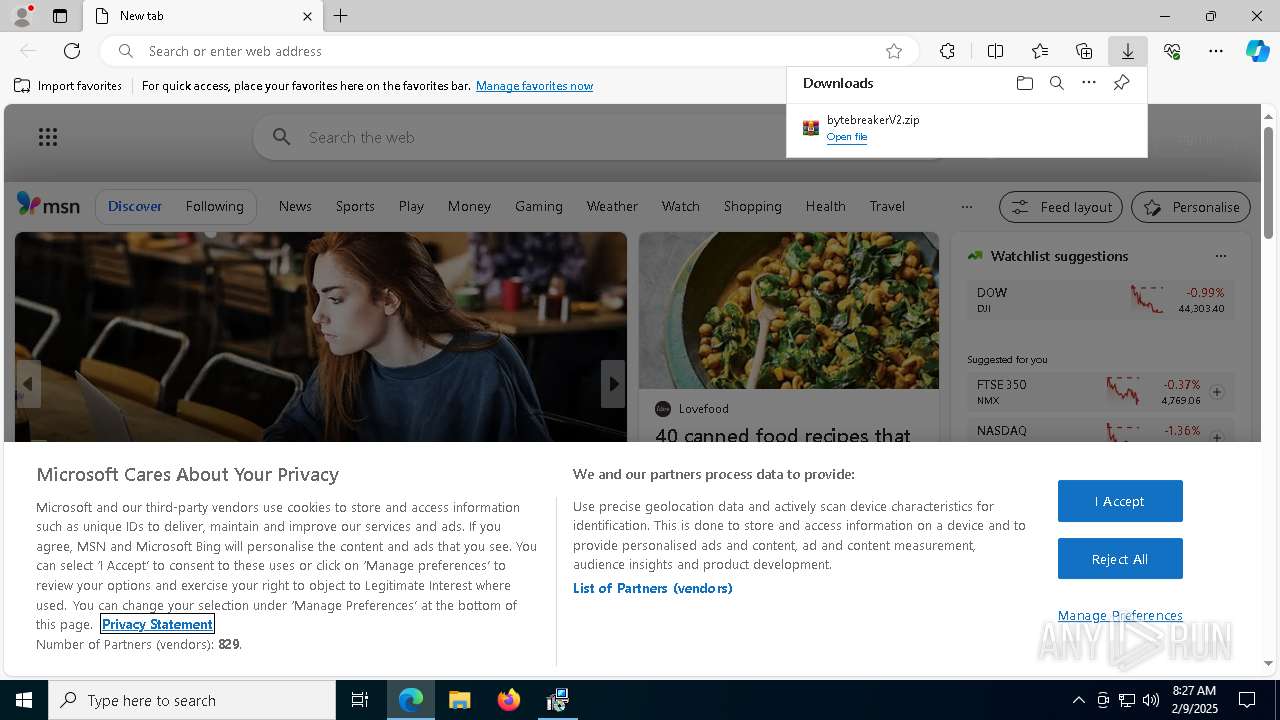This screenshot has width=1280, height=720.
Task: Open the MSN app launcher grid icon
Action: click(47, 137)
